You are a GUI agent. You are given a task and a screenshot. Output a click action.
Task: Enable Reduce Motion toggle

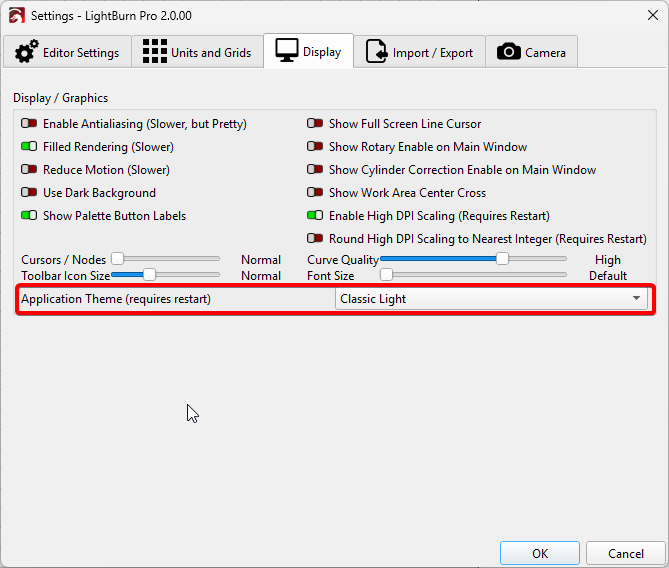pos(29,169)
